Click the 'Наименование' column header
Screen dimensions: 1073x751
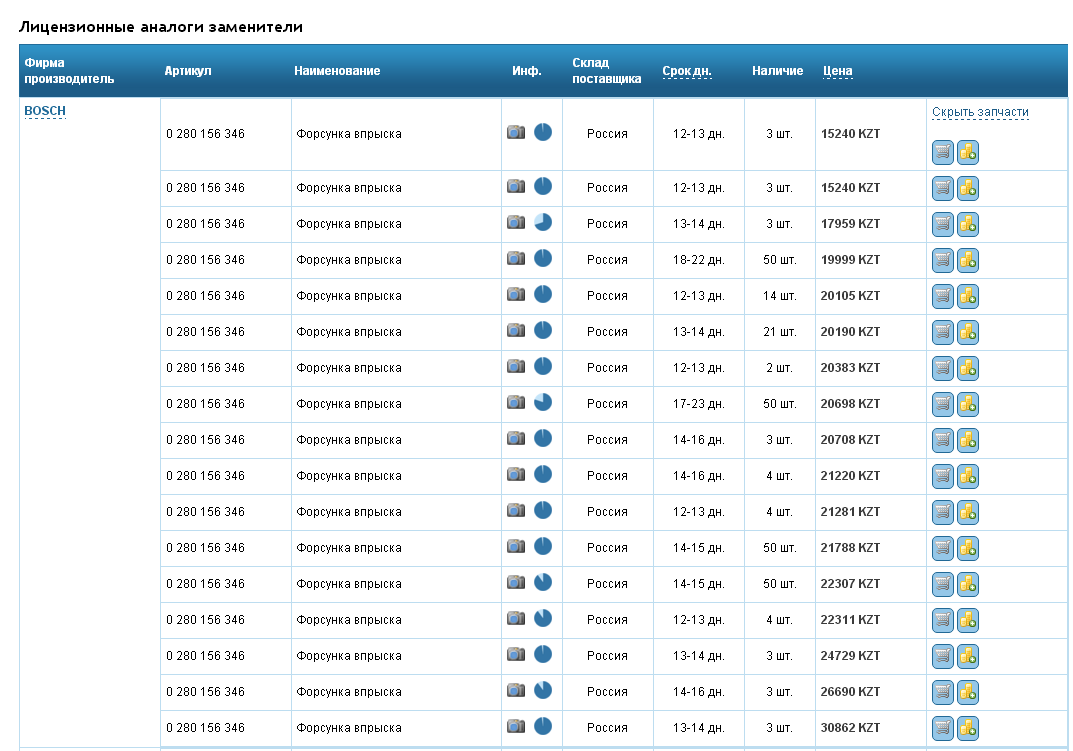point(337,71)
